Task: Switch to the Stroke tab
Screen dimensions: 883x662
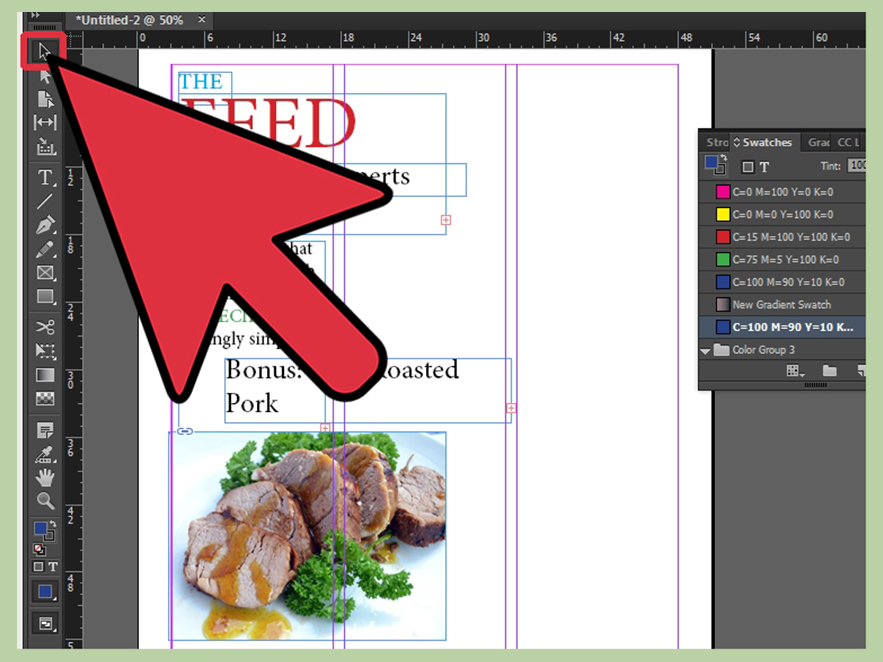Action: pyautogui.click(x=716, y=142)
